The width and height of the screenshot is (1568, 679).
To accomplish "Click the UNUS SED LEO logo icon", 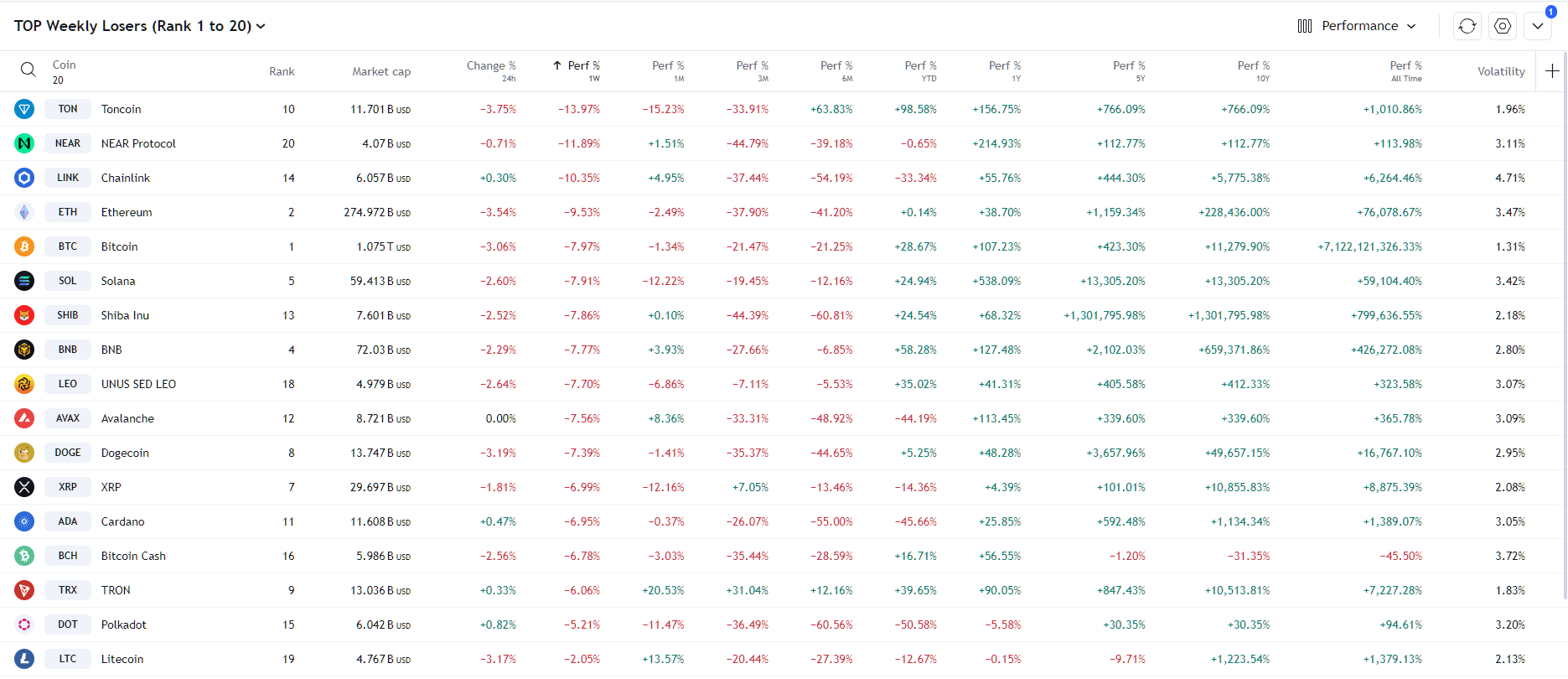I will point(24,384).
